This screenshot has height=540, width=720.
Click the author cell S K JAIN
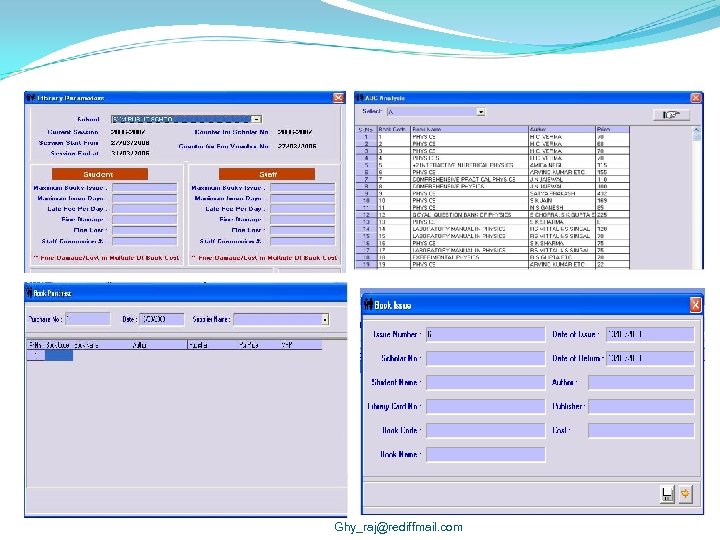(562, 201)
